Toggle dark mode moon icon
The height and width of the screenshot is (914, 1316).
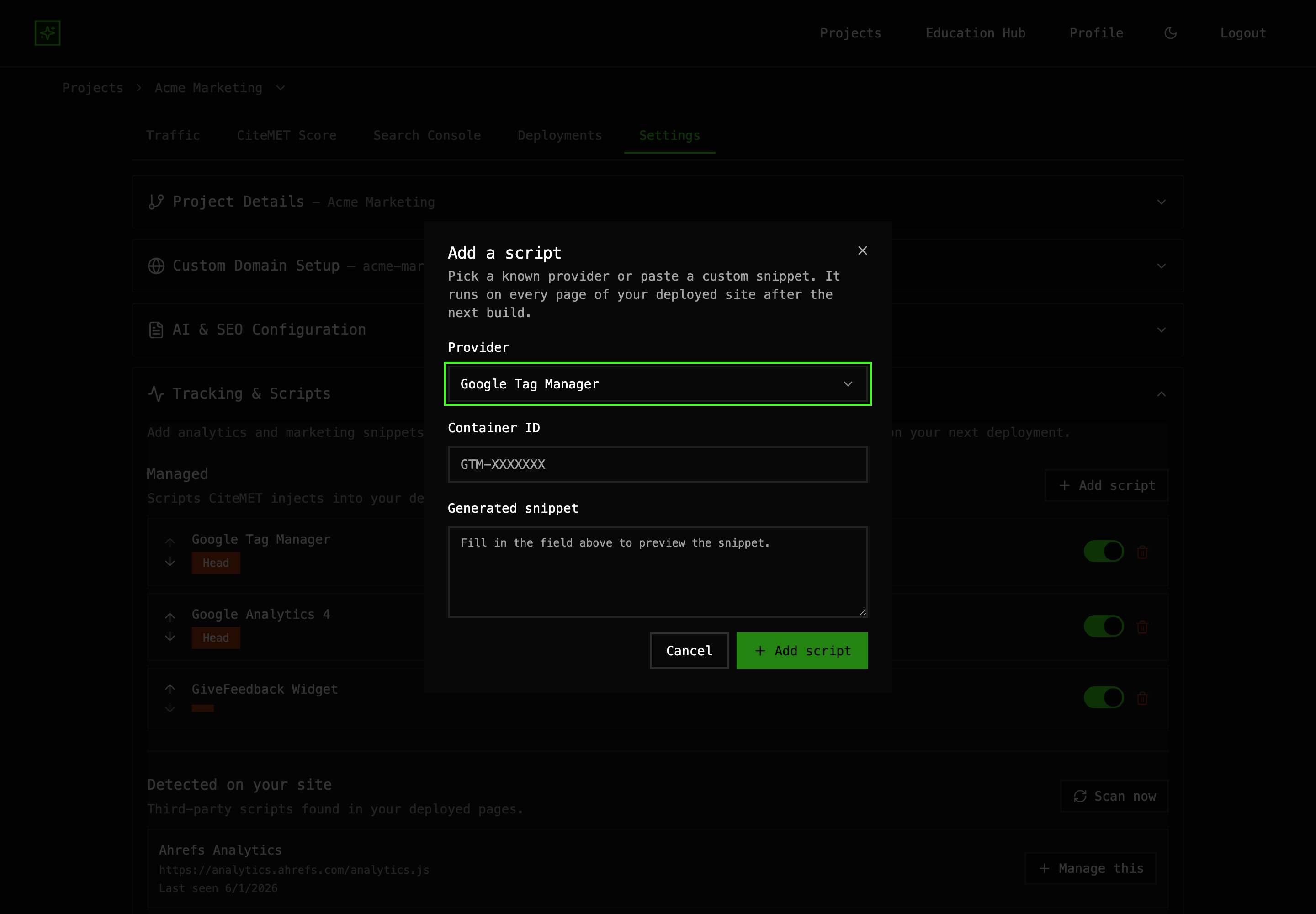tap(1171, 33)
